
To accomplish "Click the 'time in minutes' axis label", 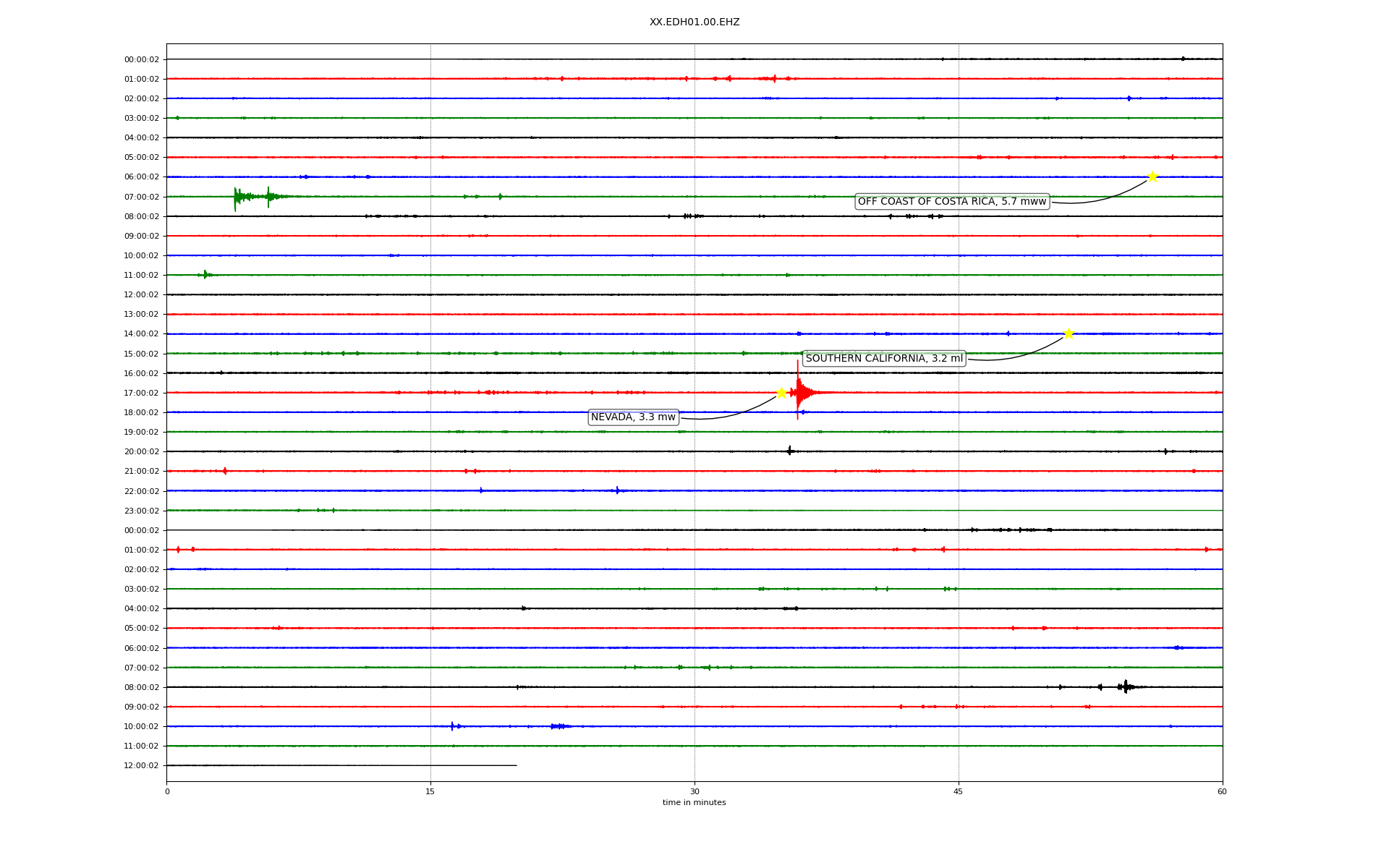I will (x=694, y=803).
